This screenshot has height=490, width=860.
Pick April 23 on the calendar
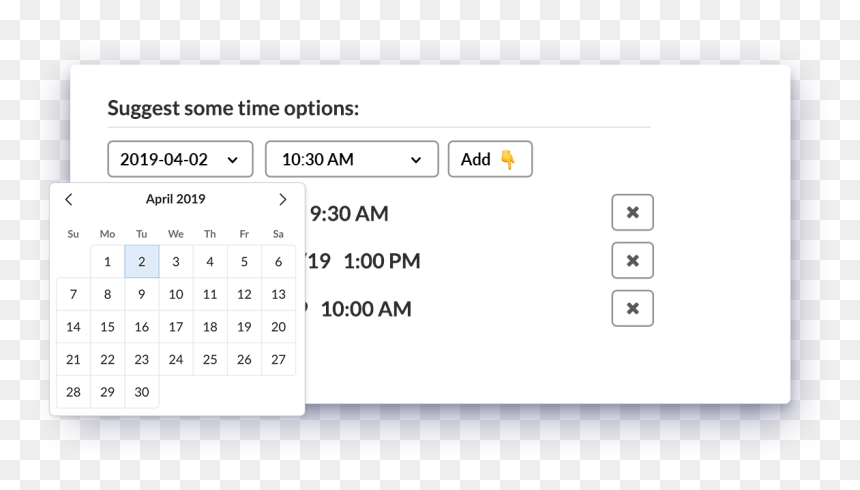tap(142, 359)
